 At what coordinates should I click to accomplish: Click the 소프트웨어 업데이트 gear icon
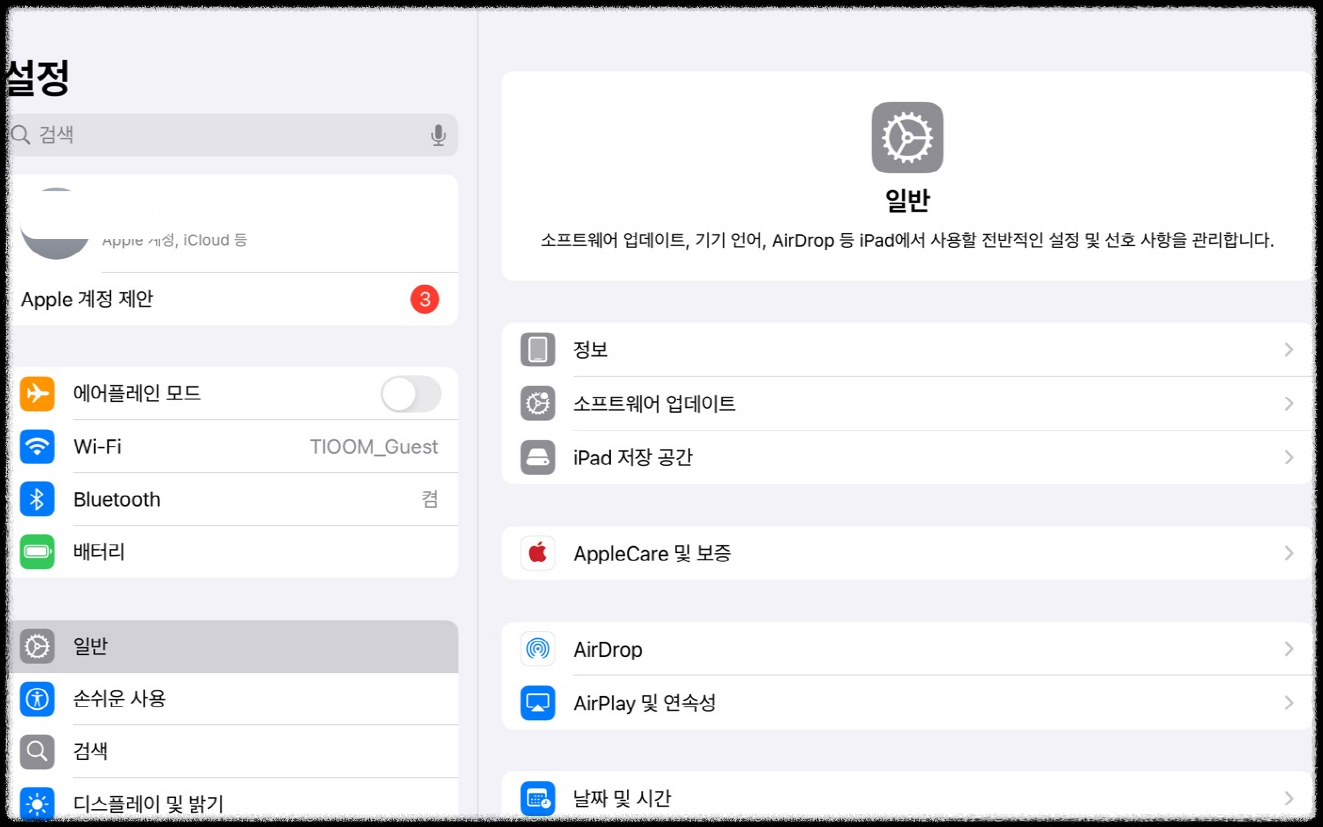537,403
